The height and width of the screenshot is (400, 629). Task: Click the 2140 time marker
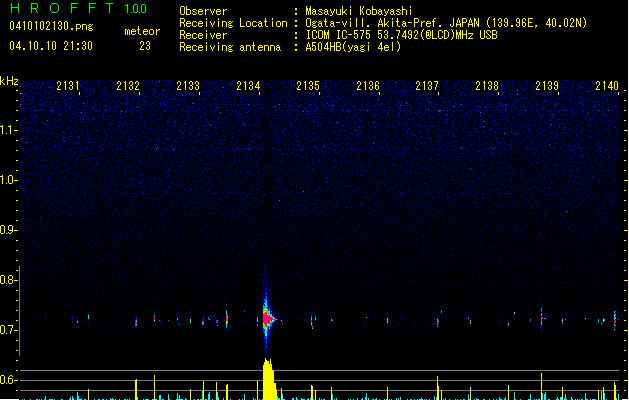pos(607,86)
